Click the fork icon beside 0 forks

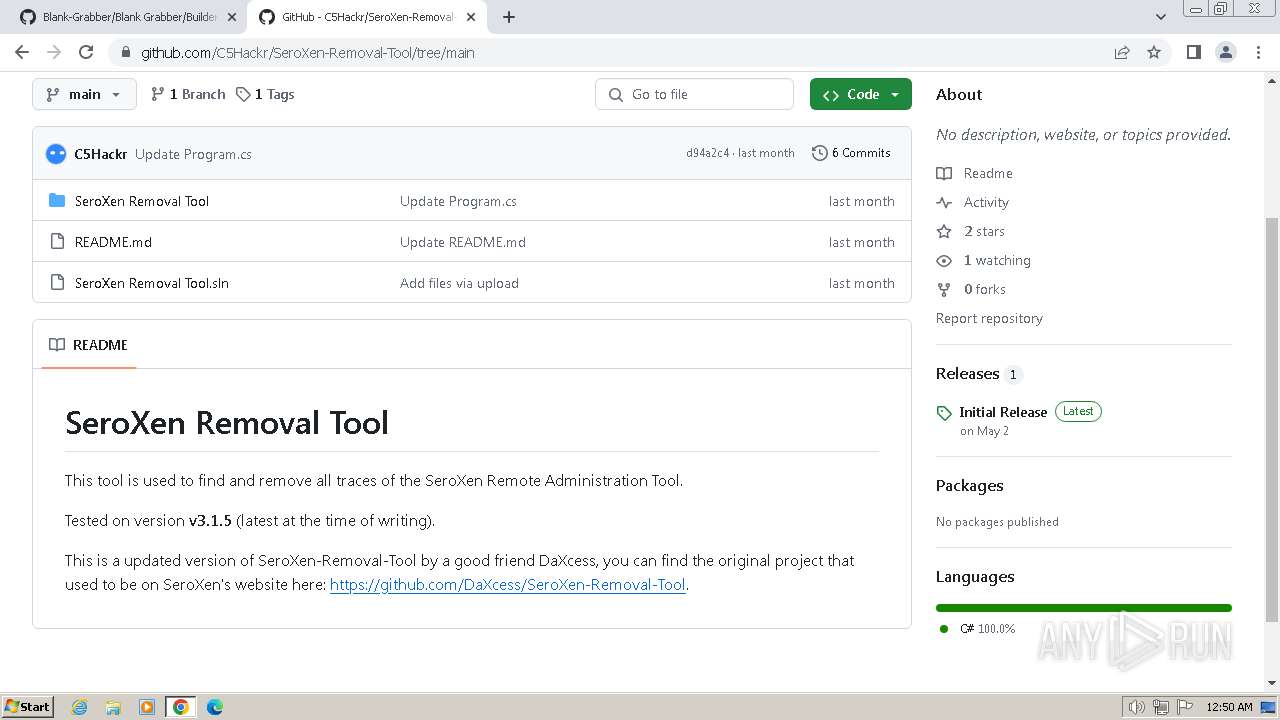click(x=944, y=289)
